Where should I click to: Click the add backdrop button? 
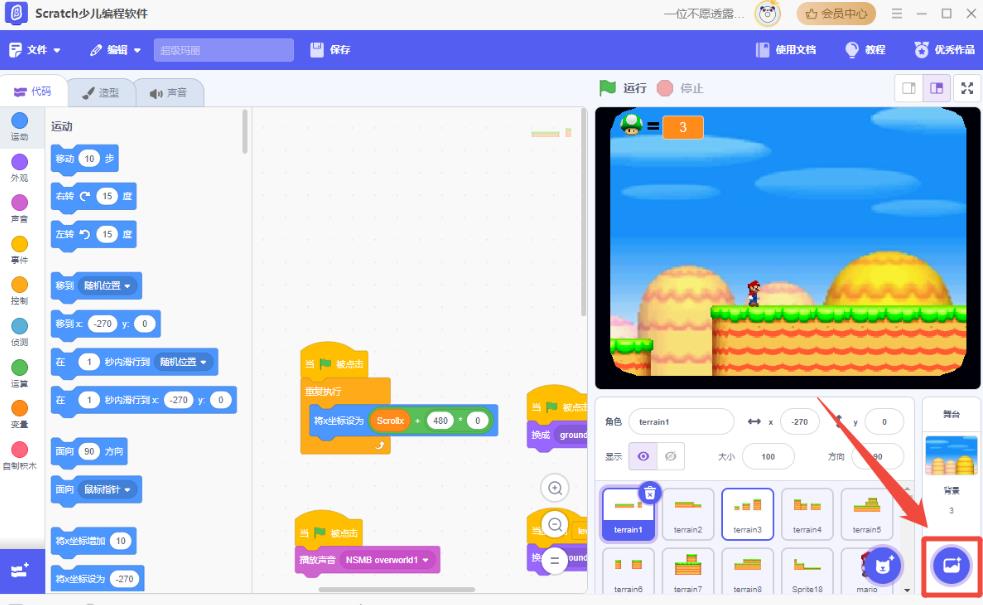(x=950, y=566)
